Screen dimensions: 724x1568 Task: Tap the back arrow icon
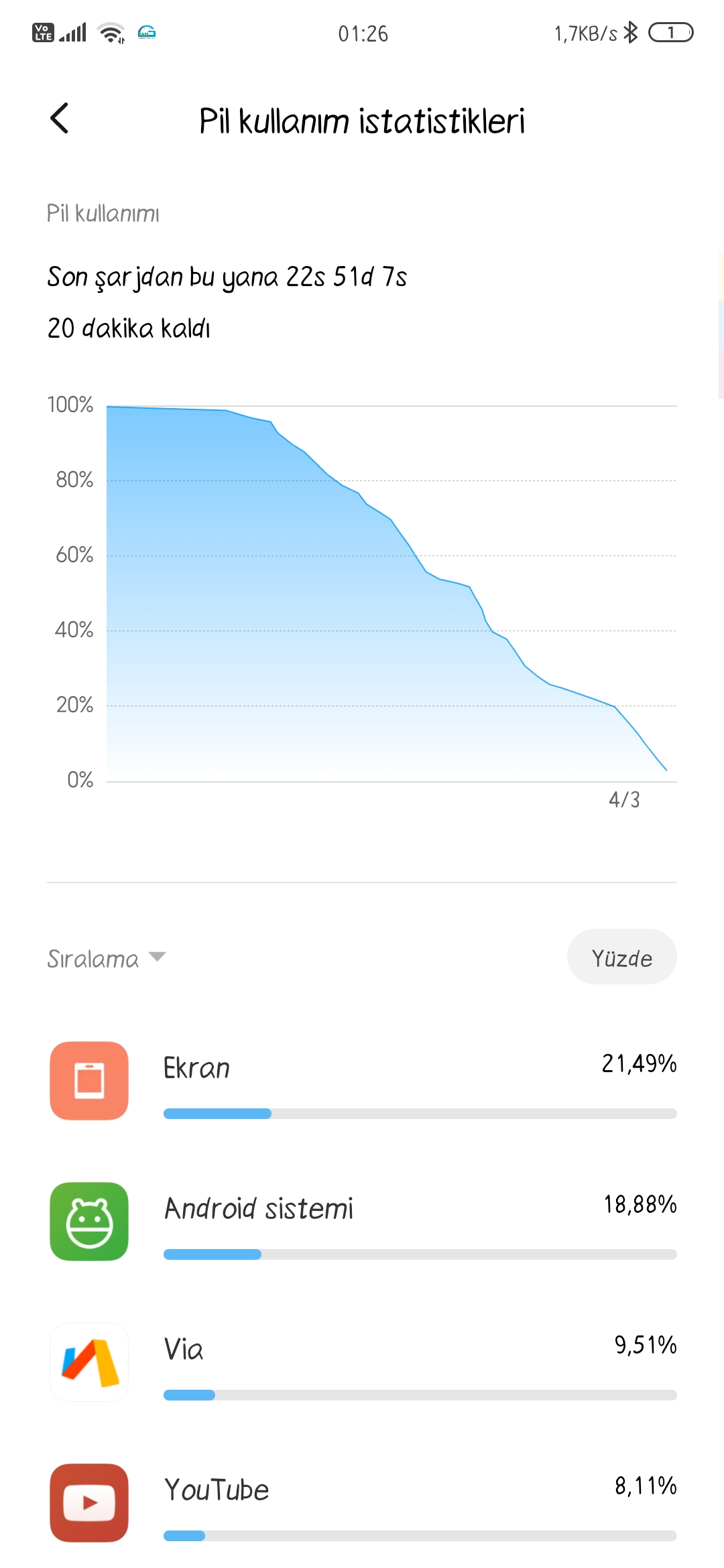60,119
